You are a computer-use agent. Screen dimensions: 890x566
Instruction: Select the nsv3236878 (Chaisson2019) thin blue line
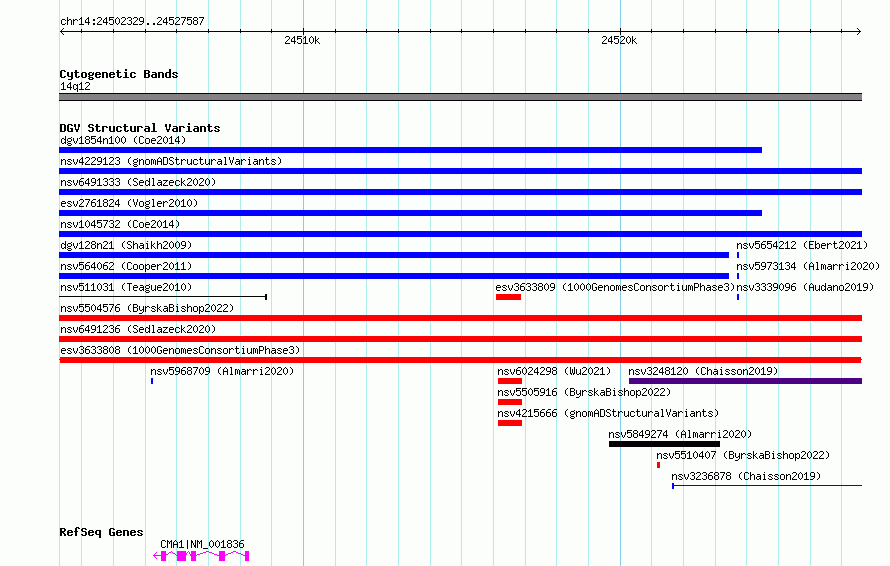[x=767, y=486]
